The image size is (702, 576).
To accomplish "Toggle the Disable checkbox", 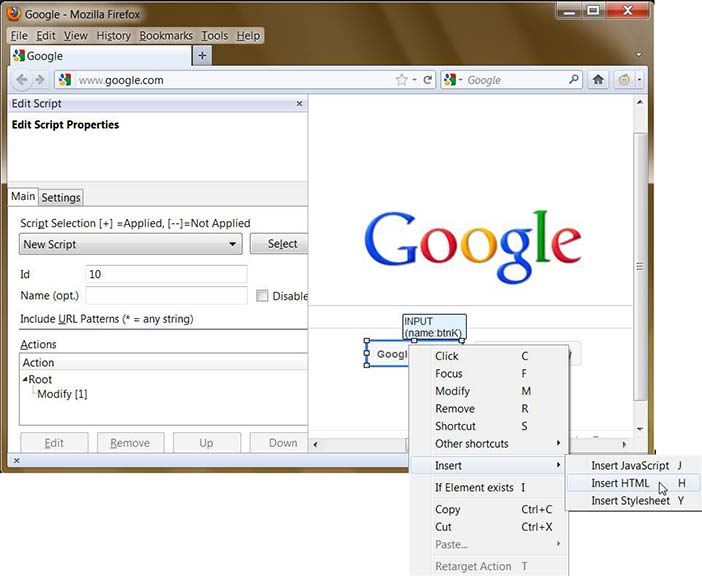I will [262, 296].
